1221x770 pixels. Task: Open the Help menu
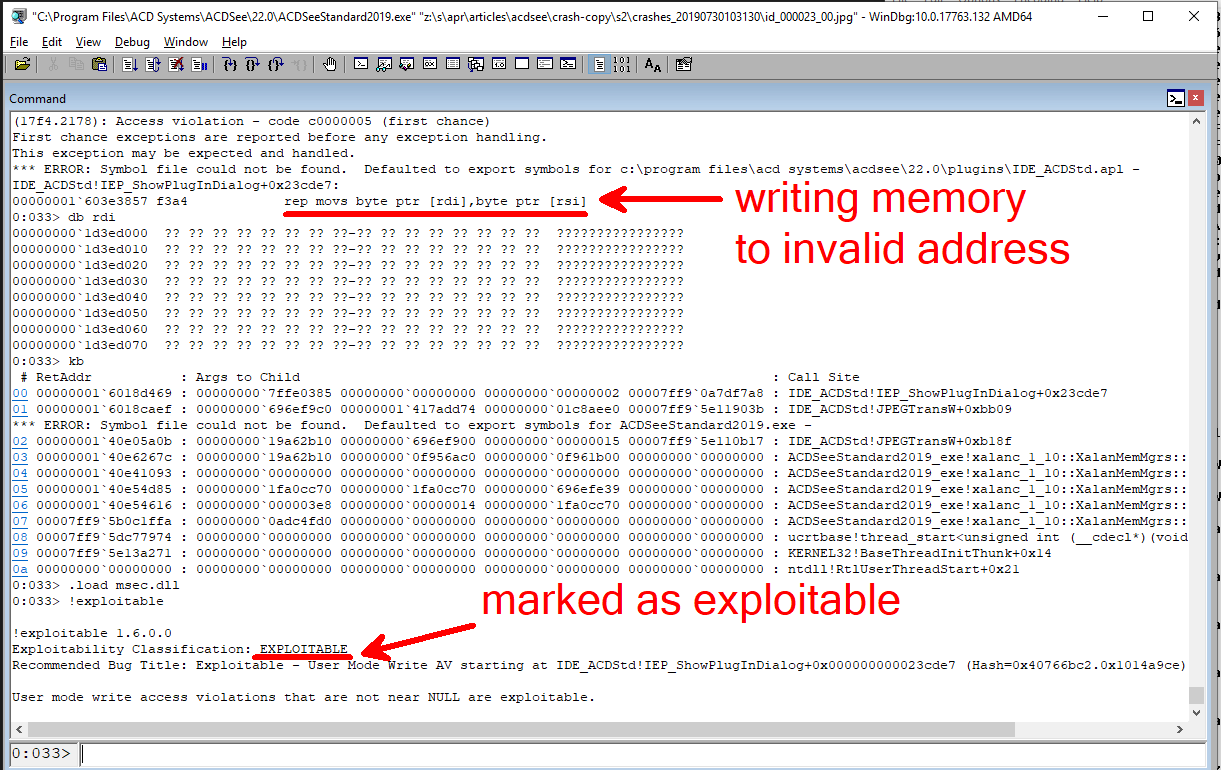234,42
